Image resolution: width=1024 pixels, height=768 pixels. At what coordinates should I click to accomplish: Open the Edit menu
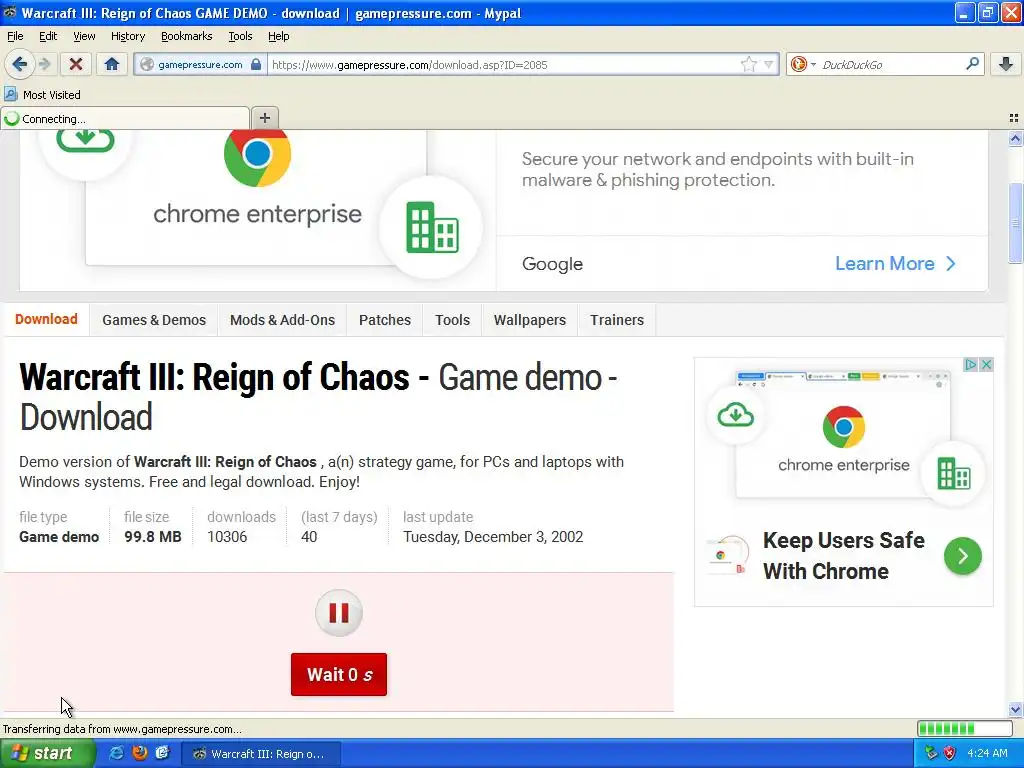click(x=48, y=36)
